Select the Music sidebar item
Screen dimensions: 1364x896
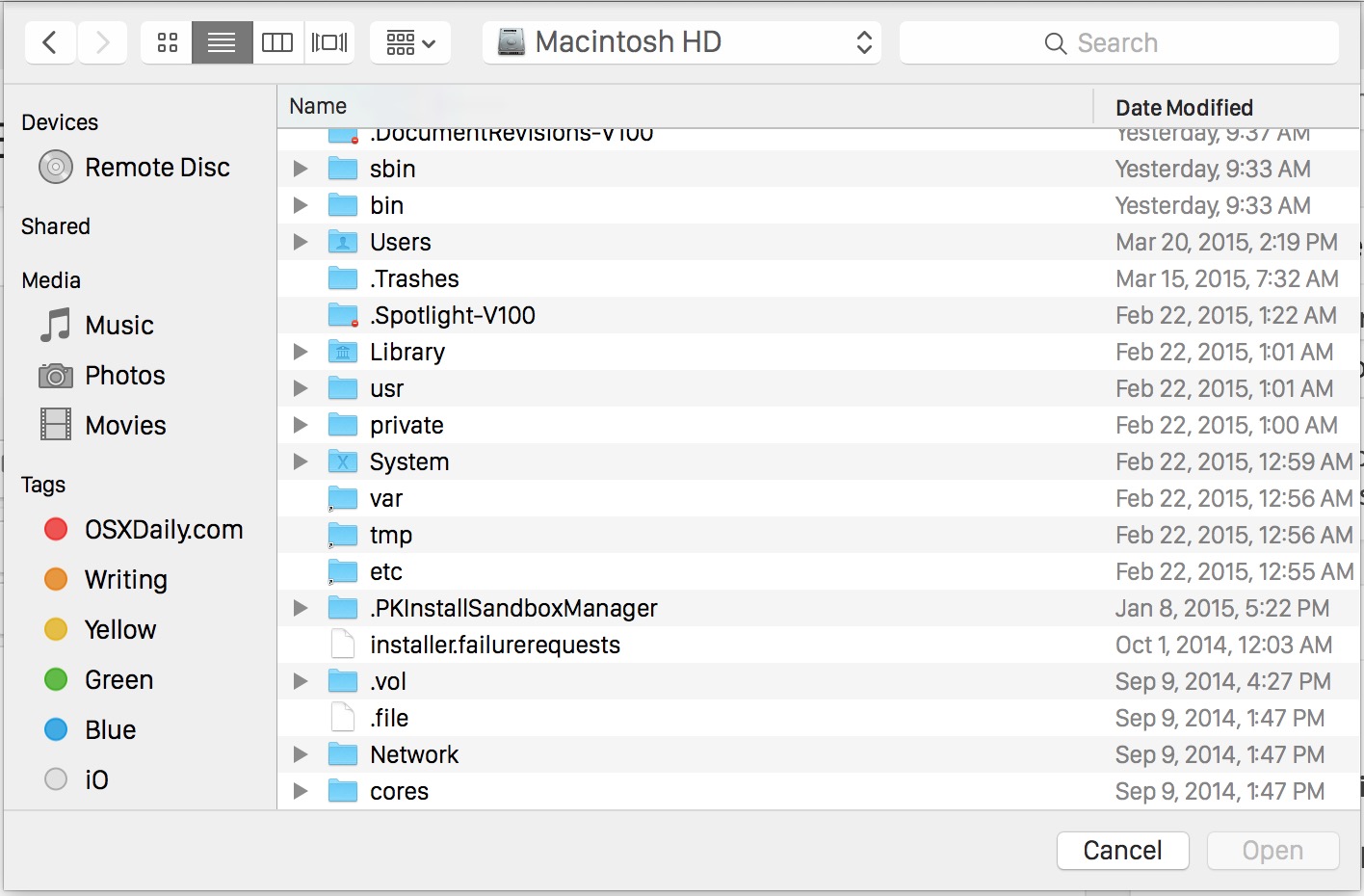point(118,325)
